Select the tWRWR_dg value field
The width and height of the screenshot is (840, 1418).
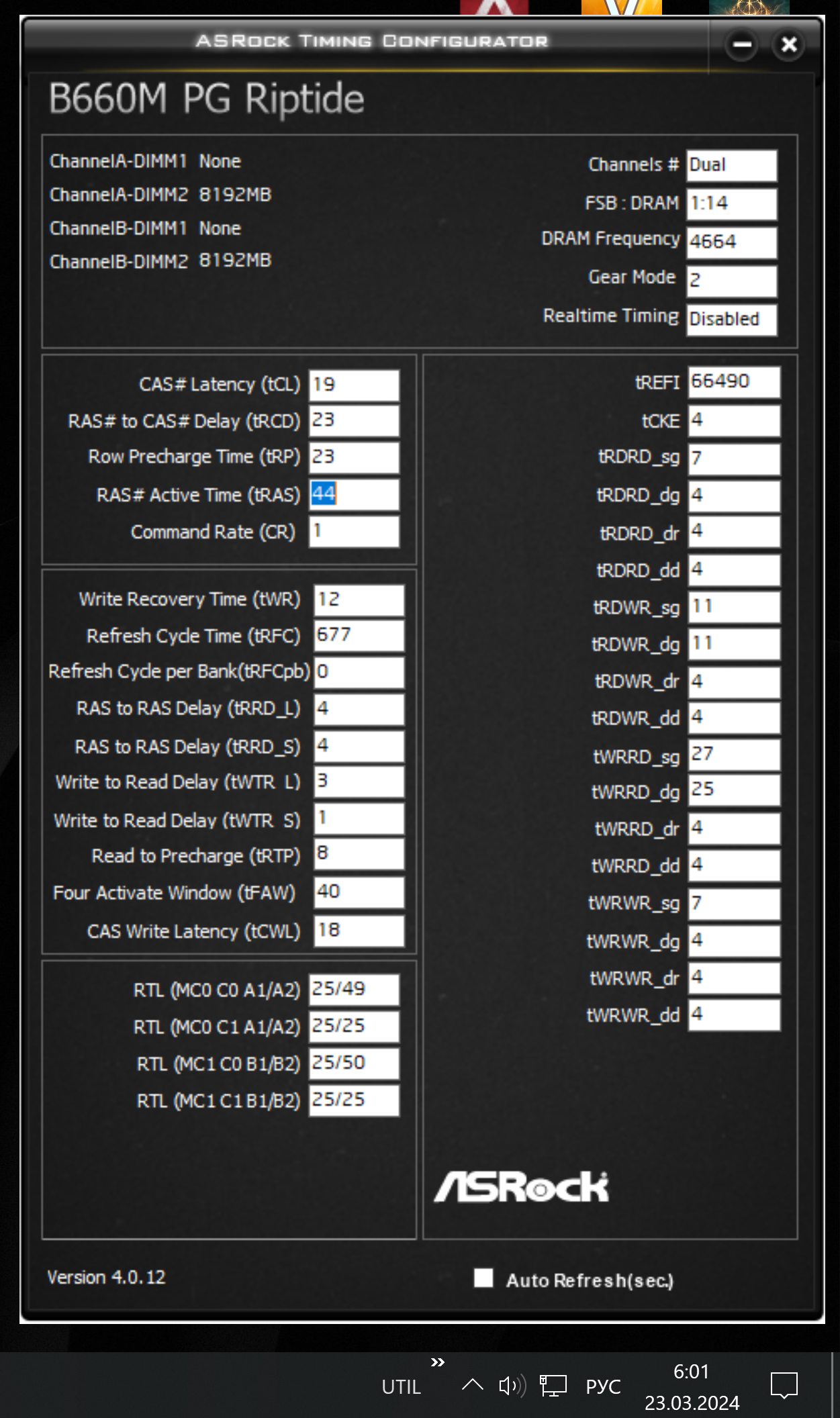[x=734, y=941]
